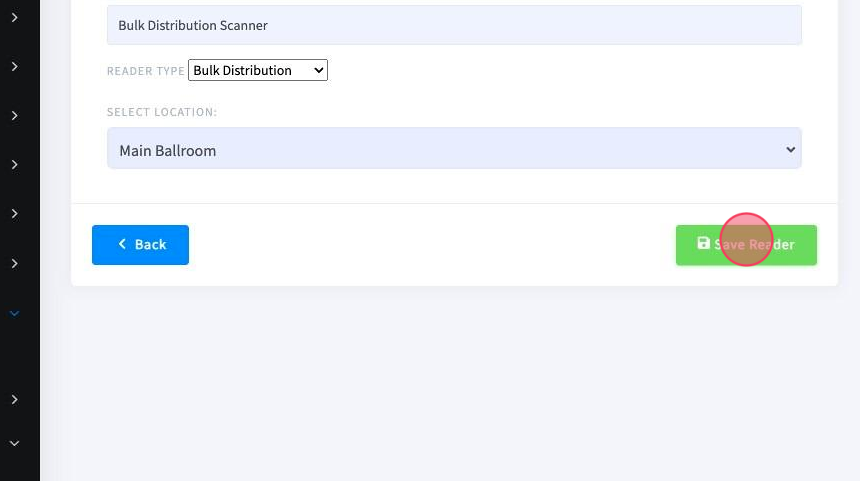Click the left arrow icon on Back button
860x481 pixels.
coord(122,244)
